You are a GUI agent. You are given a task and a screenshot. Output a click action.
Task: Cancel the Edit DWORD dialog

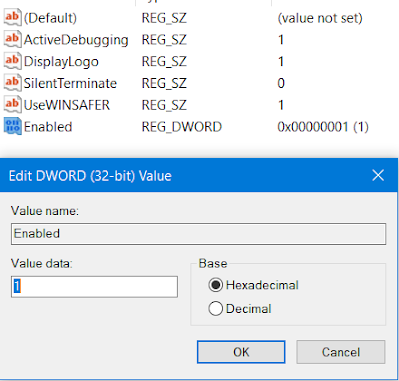point(341,352)
